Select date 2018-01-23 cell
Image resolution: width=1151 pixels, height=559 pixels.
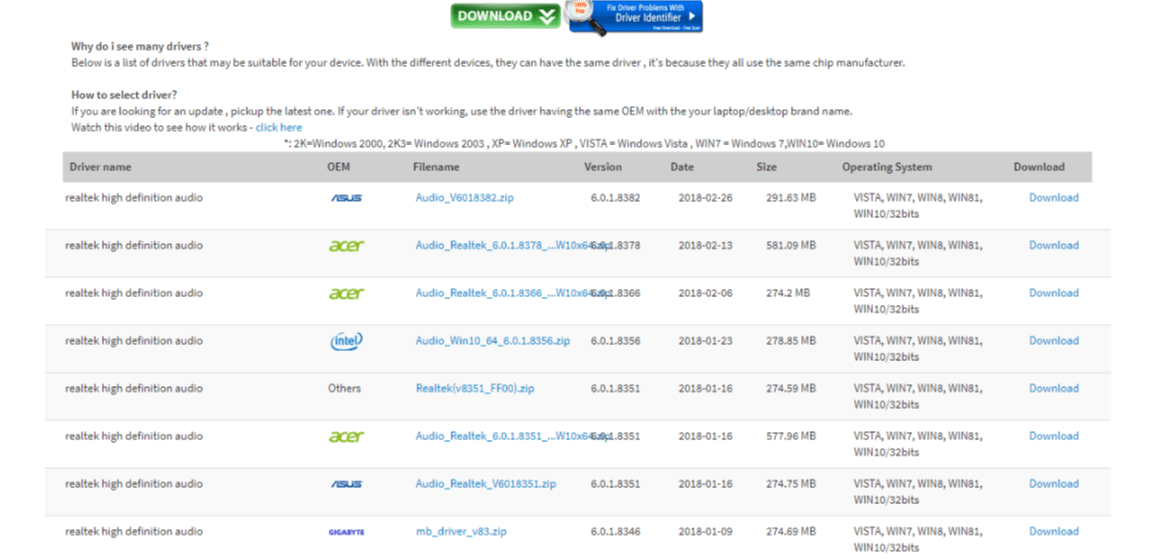pyautogui.click(x=705, y=340)
